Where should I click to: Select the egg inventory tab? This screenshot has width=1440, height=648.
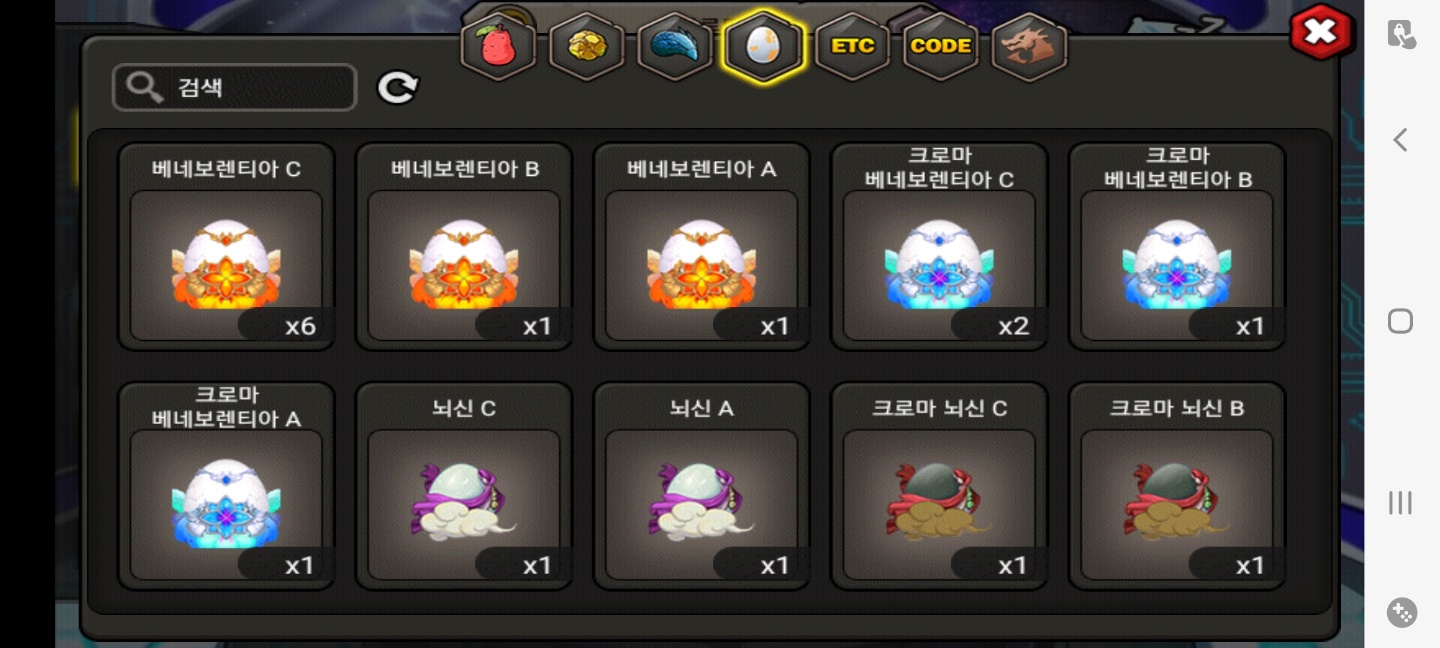pyautogui.click(x=763, y=46)
